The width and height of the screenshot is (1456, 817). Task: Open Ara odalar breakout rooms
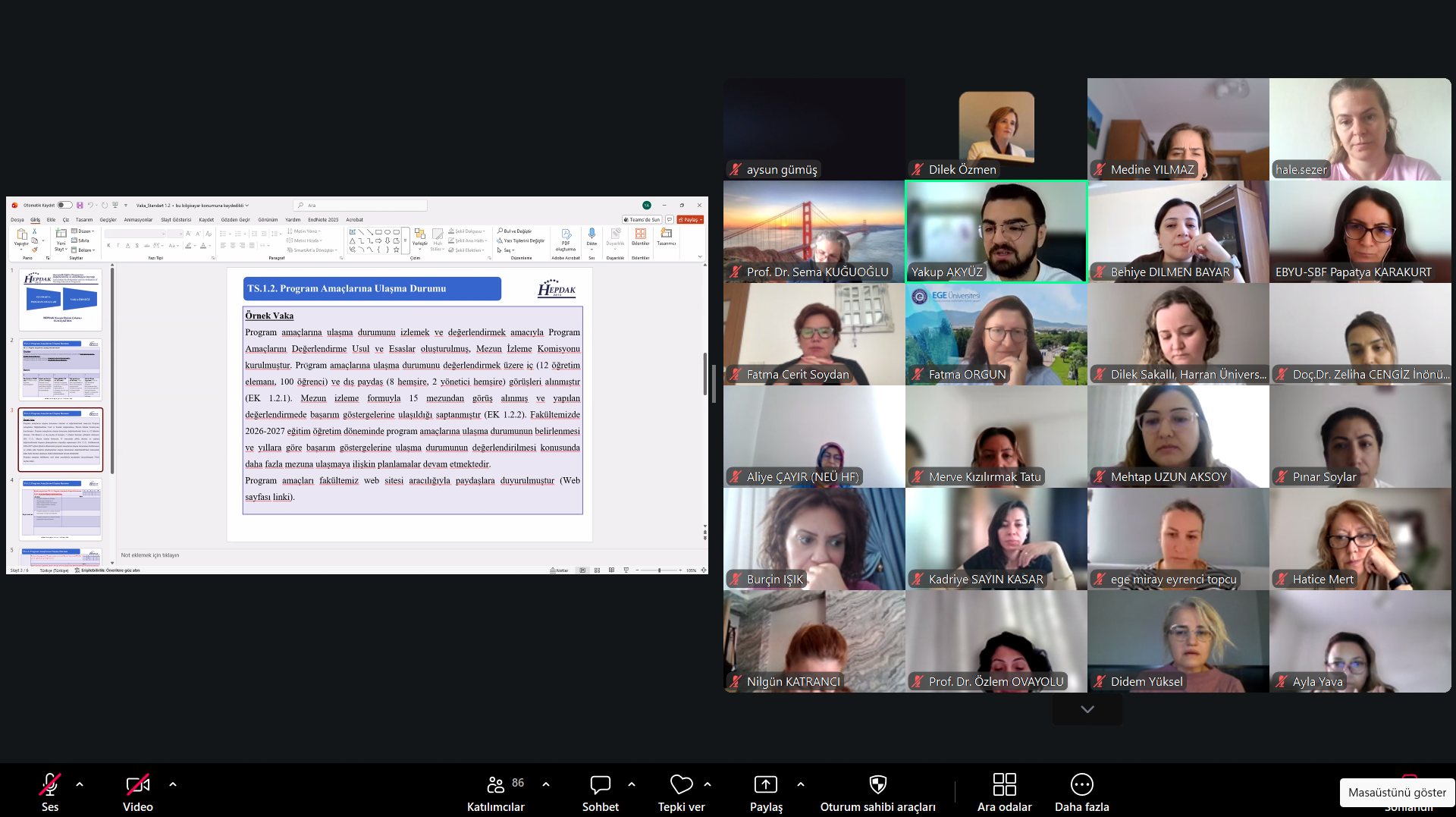pos(1005,792)
